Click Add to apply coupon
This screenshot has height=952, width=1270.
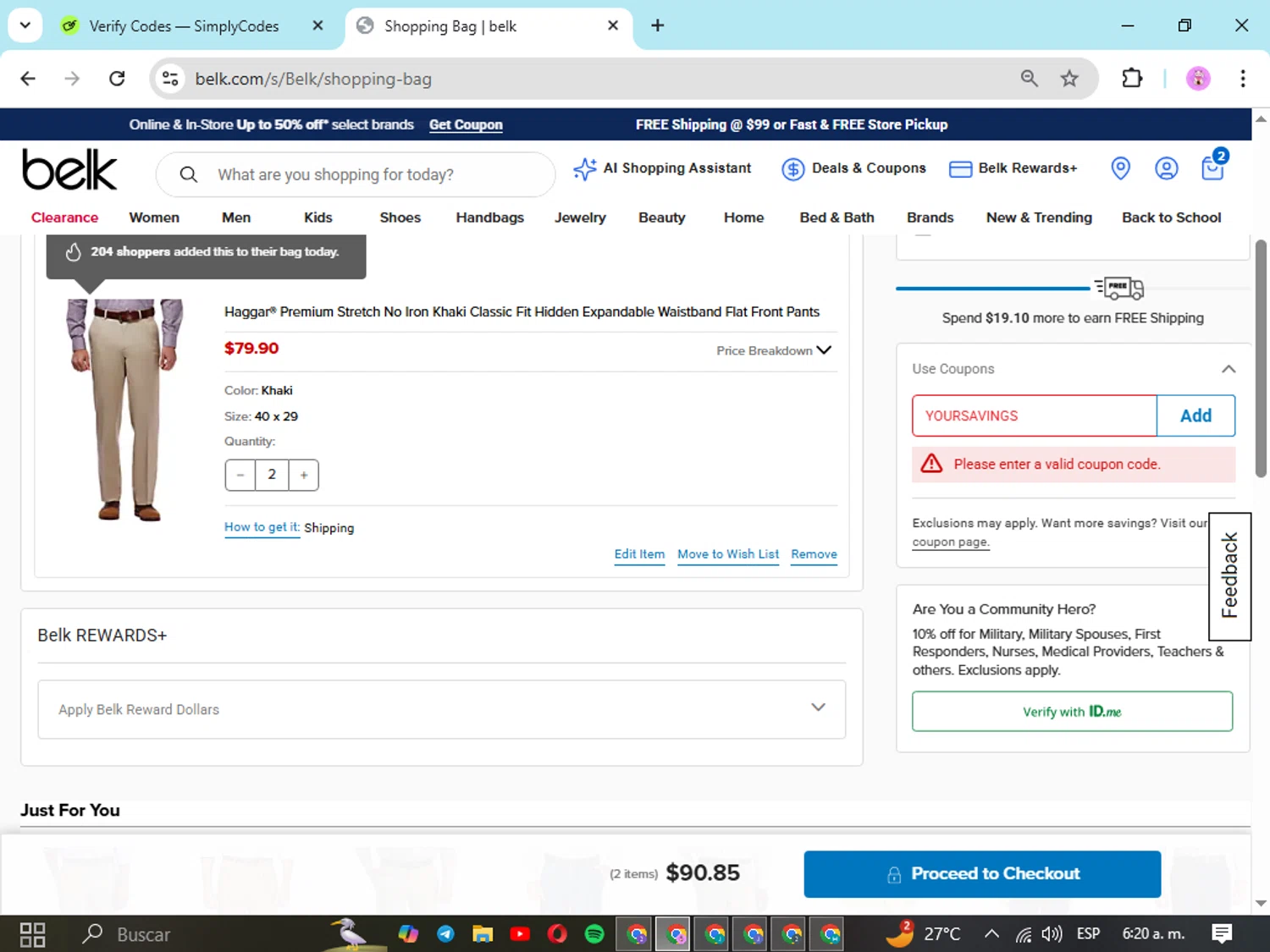pos(1195,415)
